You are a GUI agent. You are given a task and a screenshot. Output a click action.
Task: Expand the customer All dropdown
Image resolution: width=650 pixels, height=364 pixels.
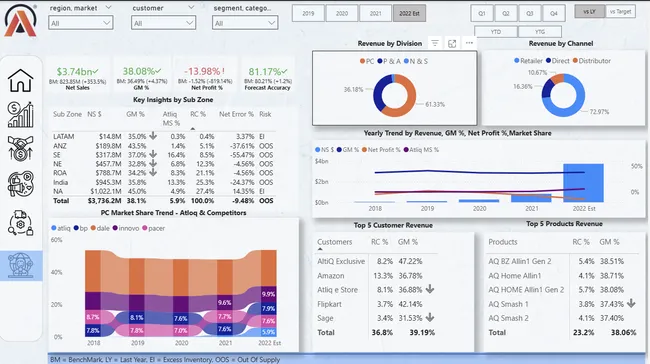[x=163, y=23]
